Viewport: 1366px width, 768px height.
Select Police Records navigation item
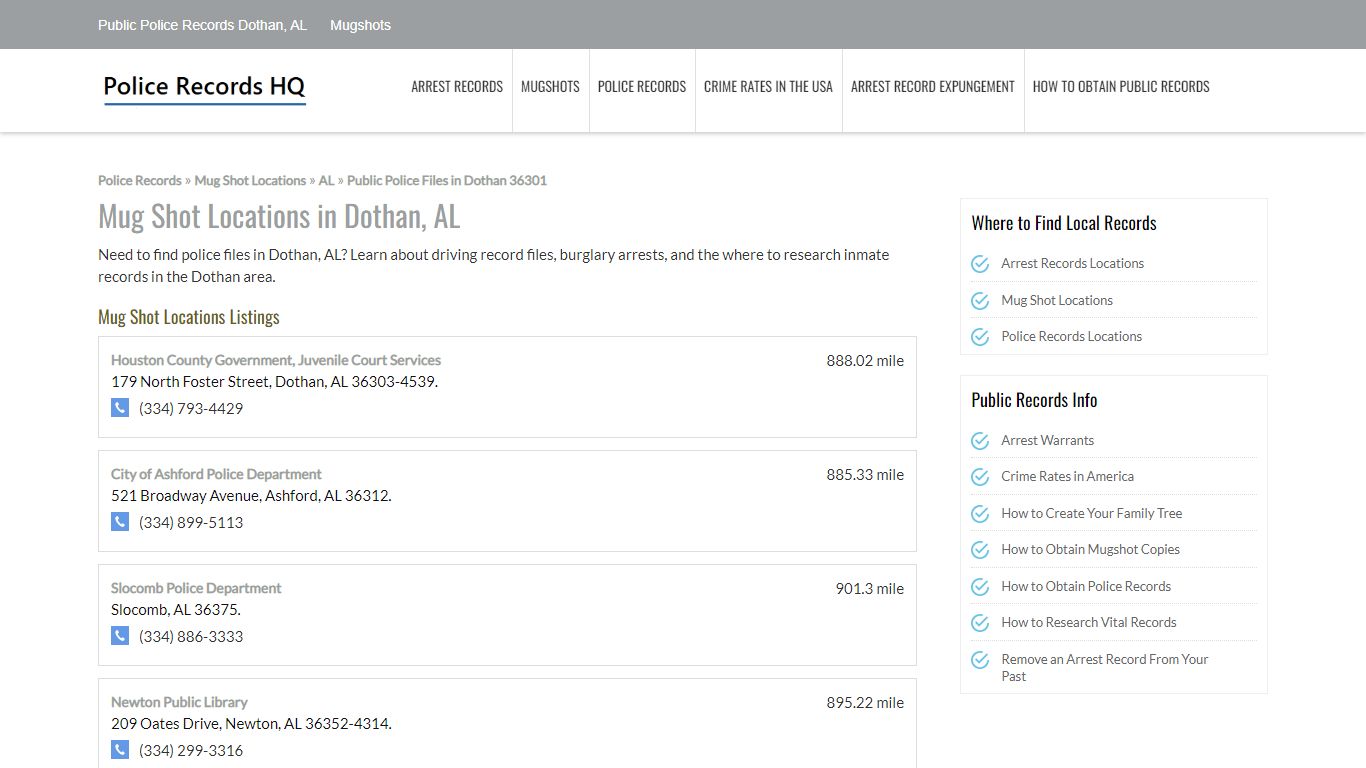coord(642,87)
